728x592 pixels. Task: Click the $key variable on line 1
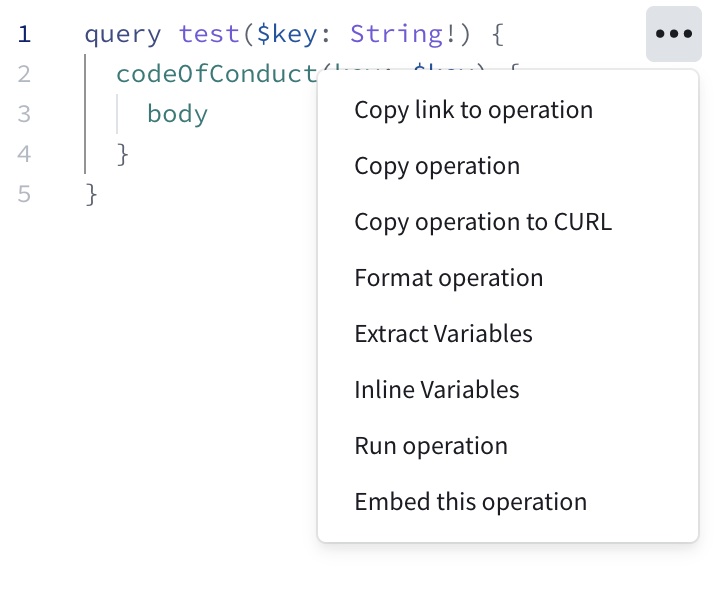coord(287,35)
